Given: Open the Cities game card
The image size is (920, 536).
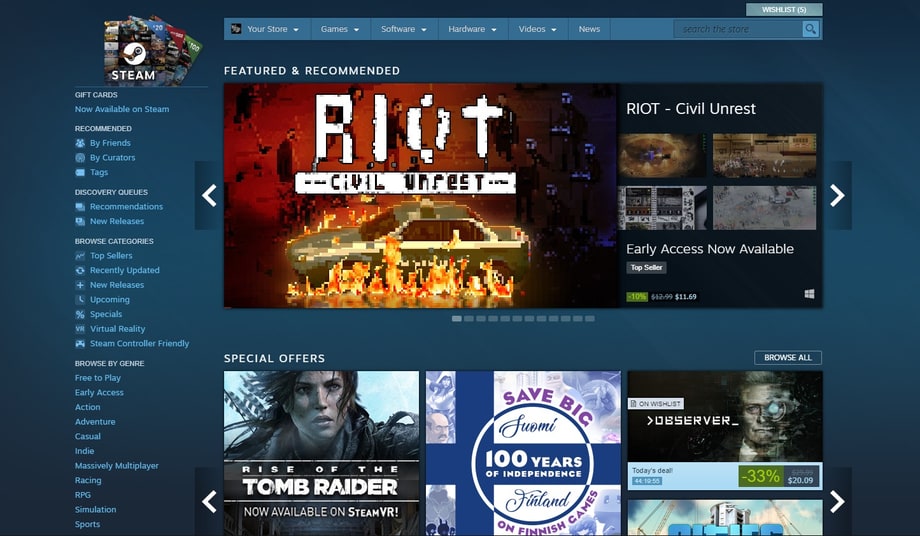Looking at the screenshot, I should 725,517.
